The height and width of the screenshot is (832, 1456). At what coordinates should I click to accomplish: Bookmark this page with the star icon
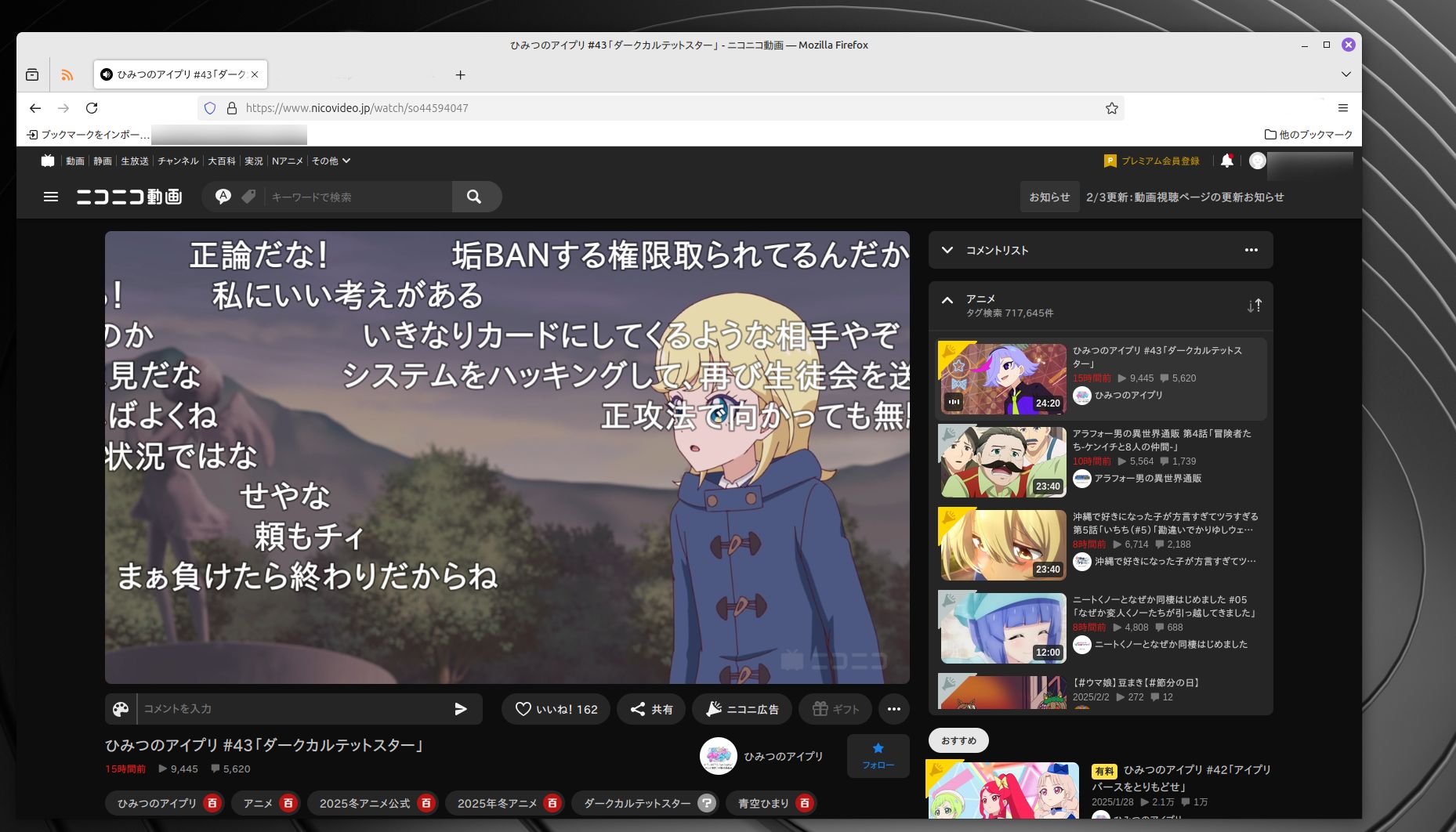click(x=1111, y=108)
